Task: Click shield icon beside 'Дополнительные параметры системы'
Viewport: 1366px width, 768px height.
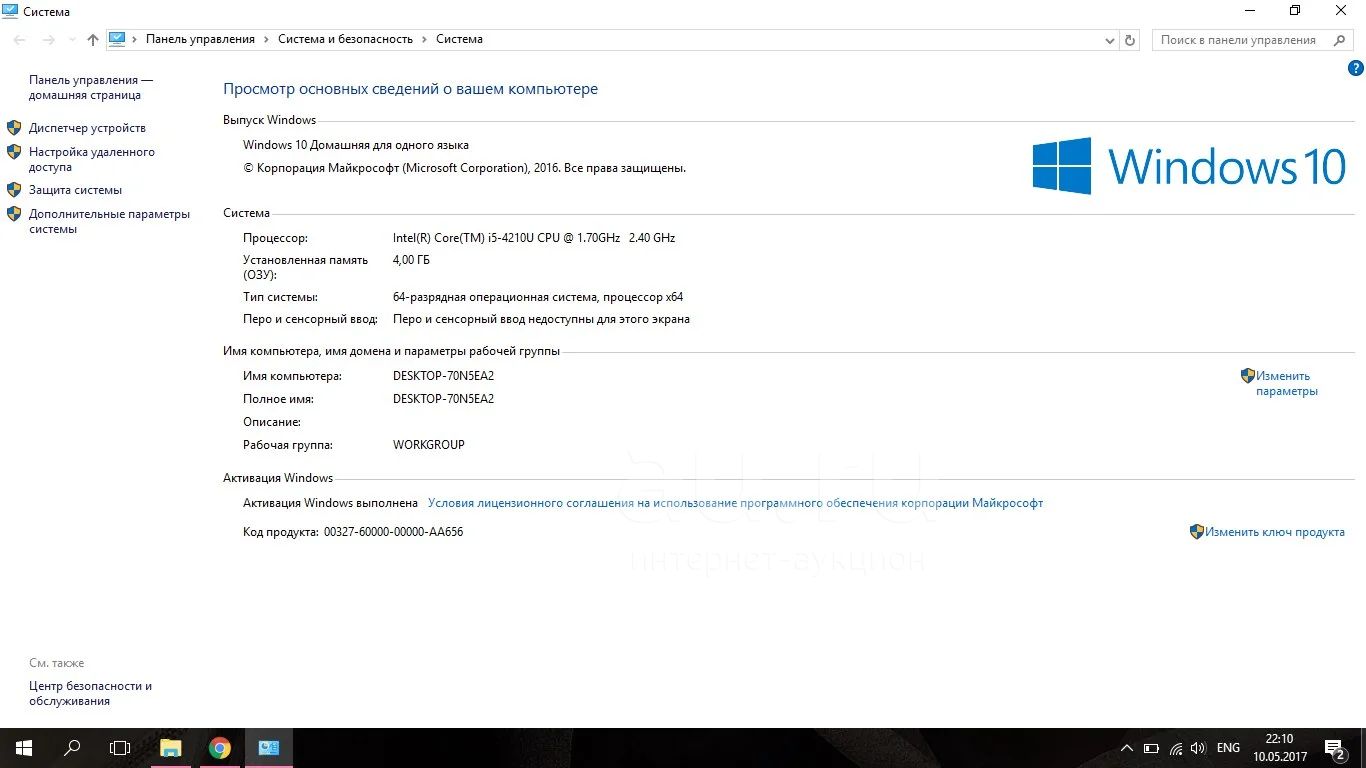Action: click(x=14, y=213)
